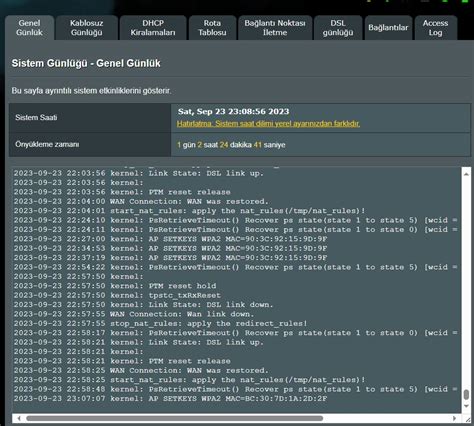
Task: Click the 22:04:00 'WAN was restored' log line
Action: pyautogui.click(x=141, y=201)
